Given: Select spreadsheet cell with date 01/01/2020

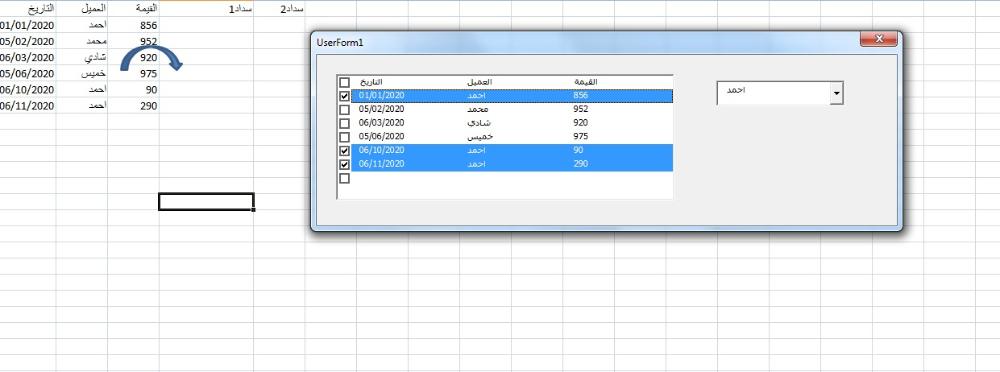Looking at the screenshot, I should tap(27, 26).
